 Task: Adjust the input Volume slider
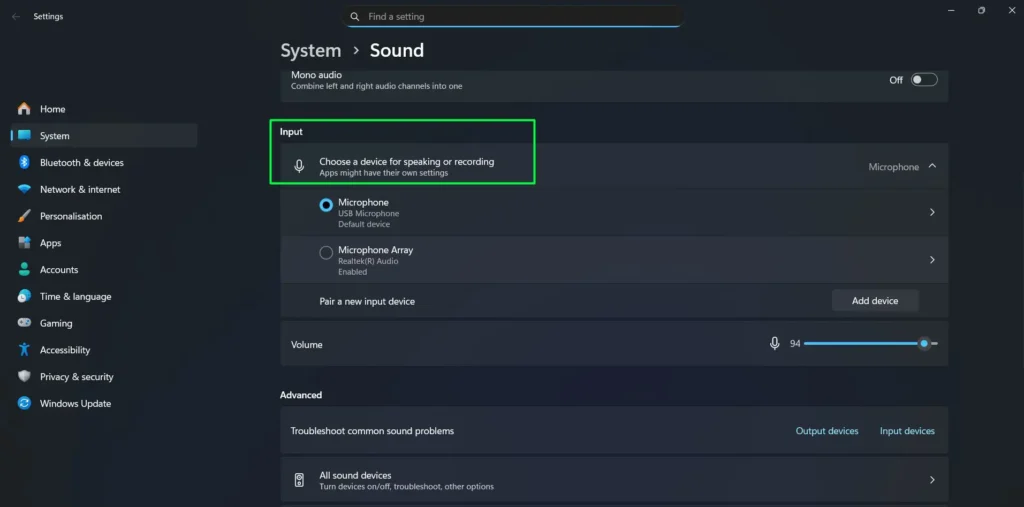click(871, 343)
